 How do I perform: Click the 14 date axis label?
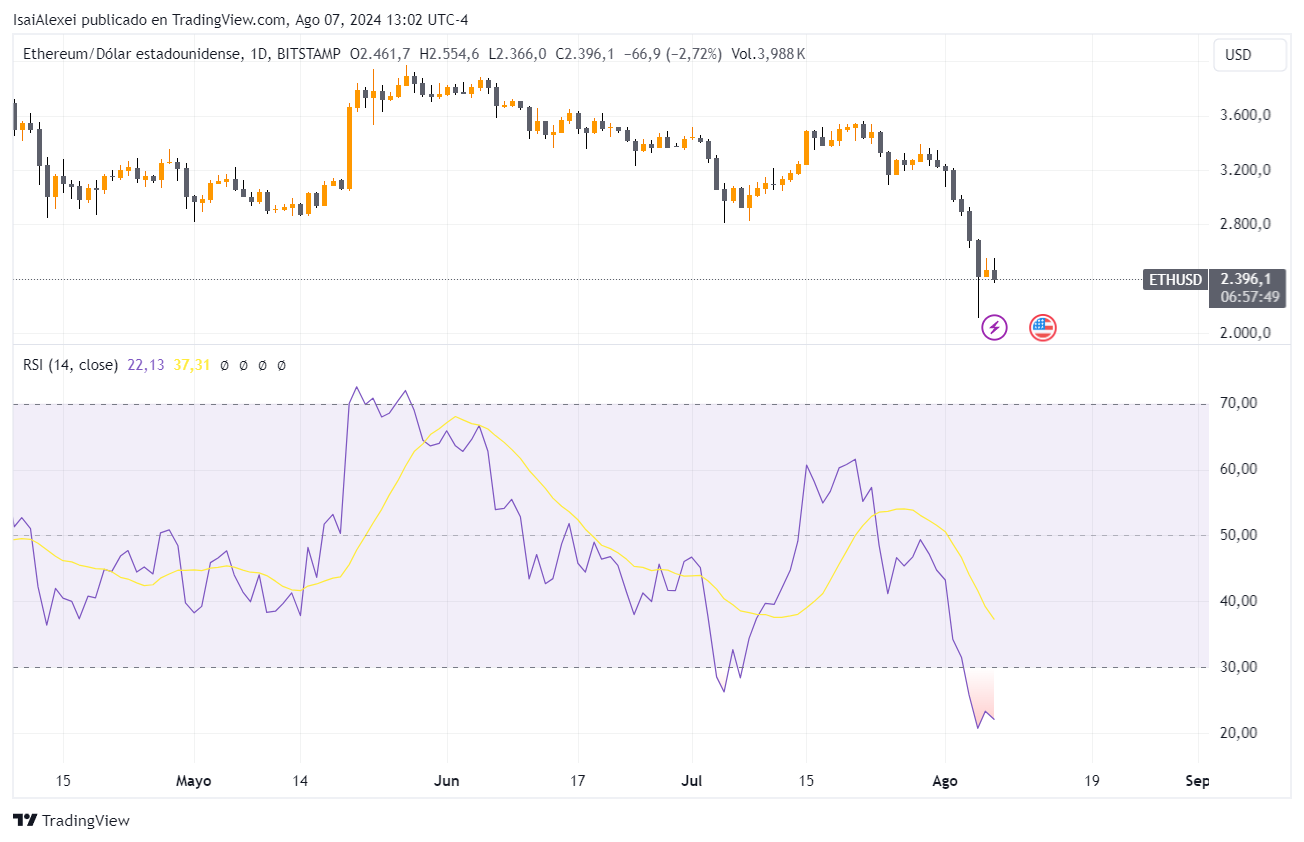coord(300,781)
